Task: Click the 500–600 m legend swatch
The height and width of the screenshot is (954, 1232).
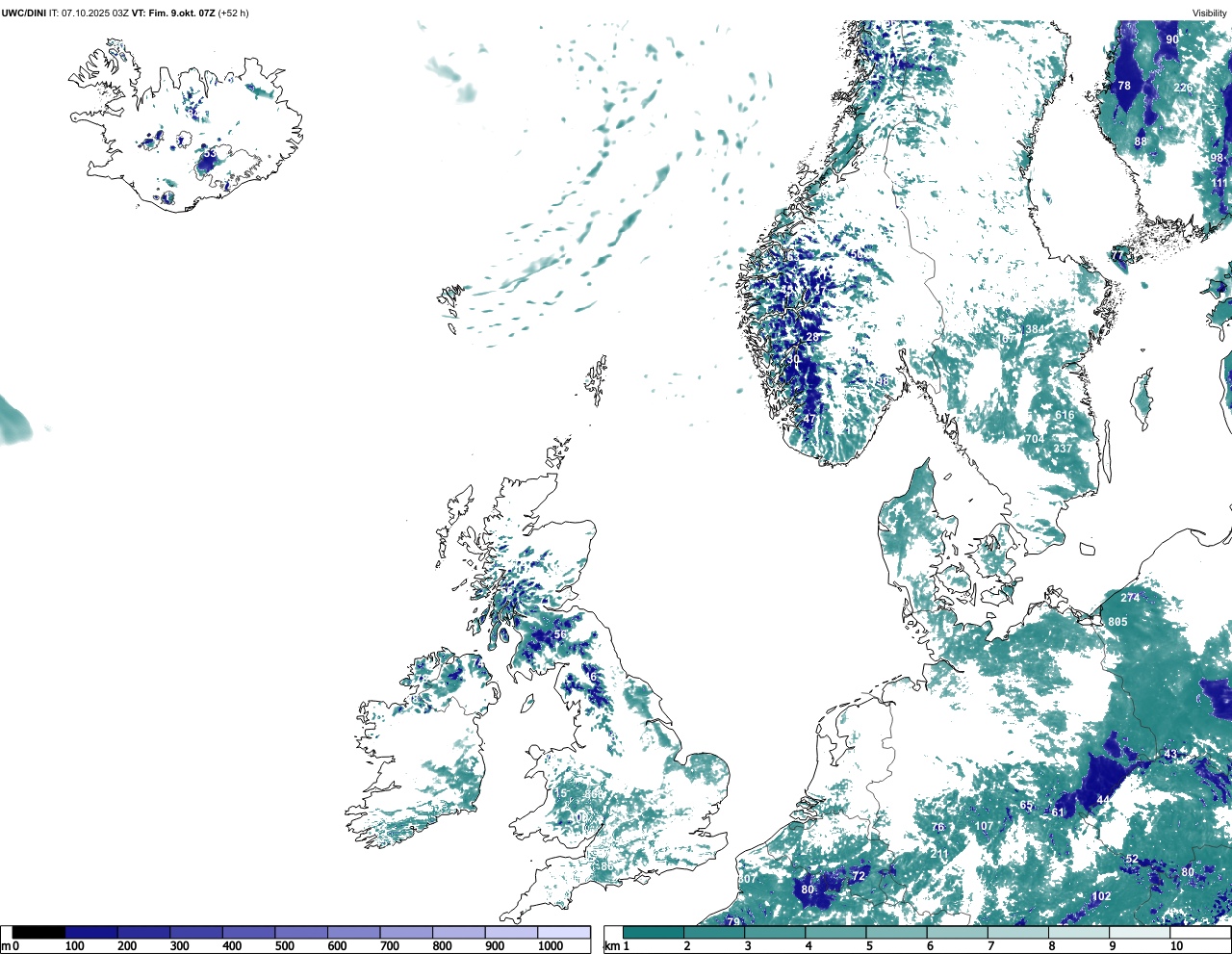Action: click(x=301, y=932)
